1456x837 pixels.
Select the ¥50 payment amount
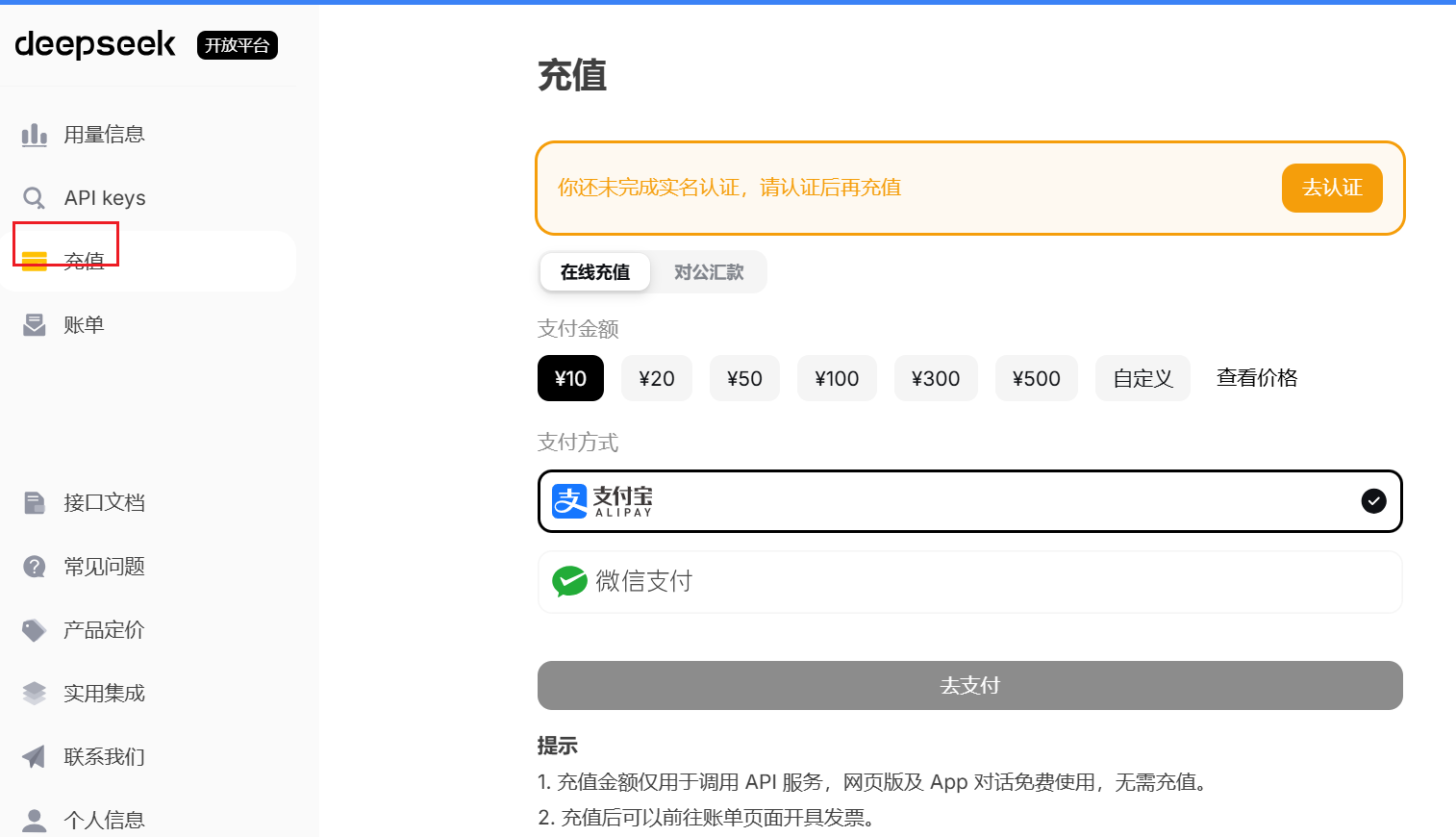click(x=744, y=378)
